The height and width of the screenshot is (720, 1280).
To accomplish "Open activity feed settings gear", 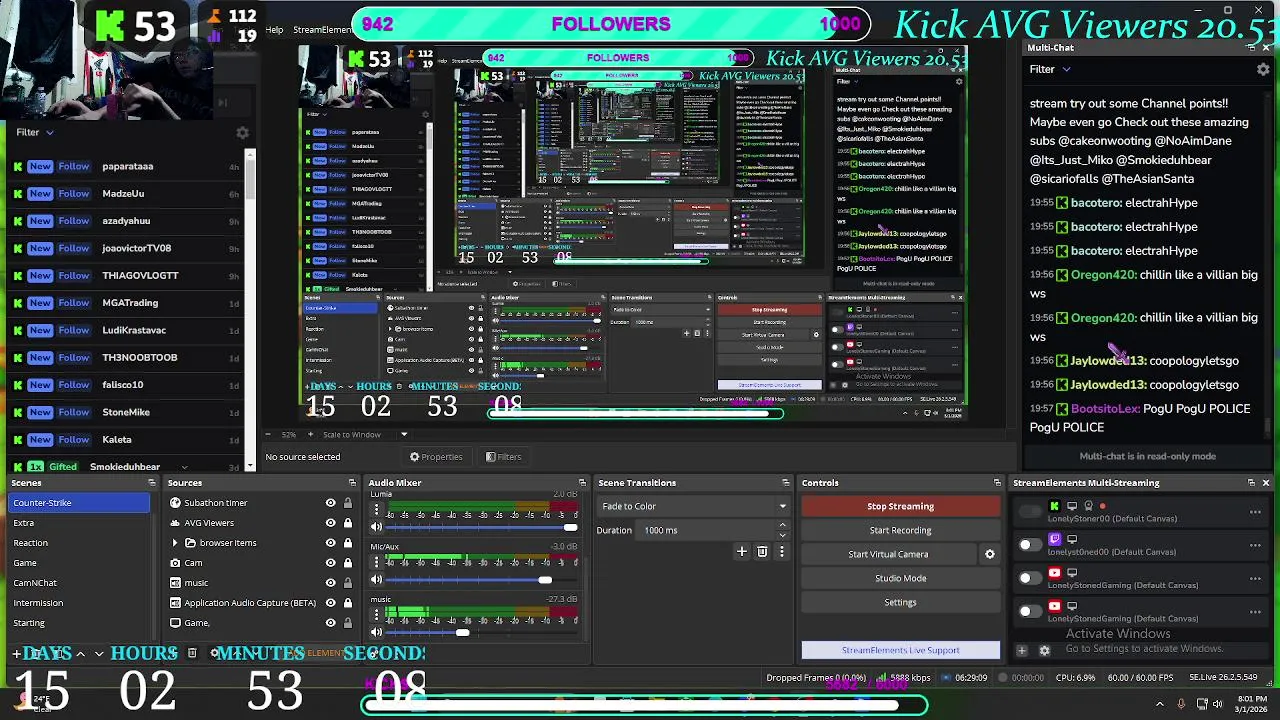I will 242,132.
